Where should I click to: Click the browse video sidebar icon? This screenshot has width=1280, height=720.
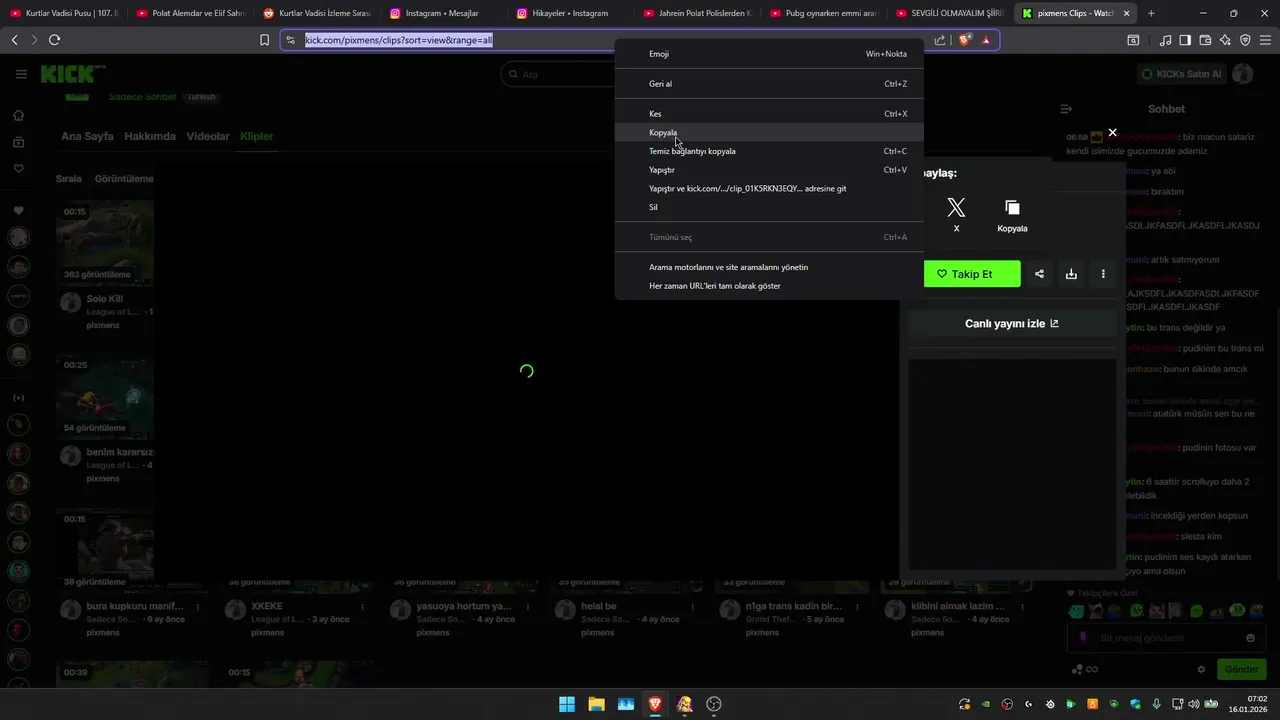pyautogui.click(x=18, y=142)
